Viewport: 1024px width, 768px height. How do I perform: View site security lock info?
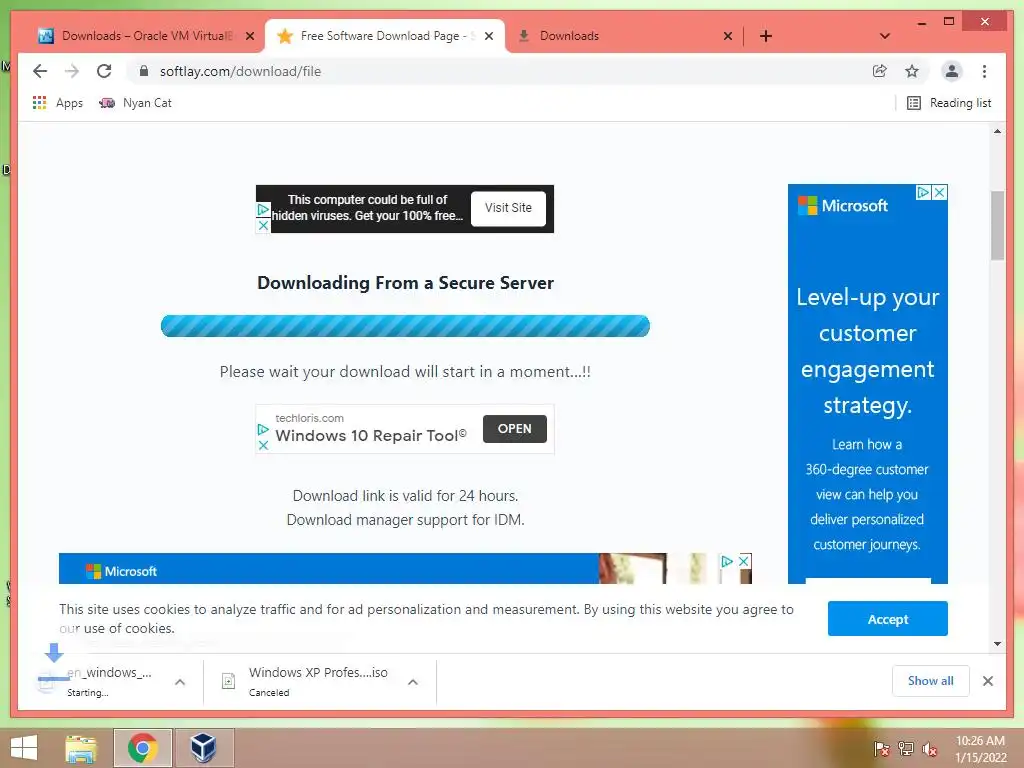pyautogui.click(x=144, y=71)
